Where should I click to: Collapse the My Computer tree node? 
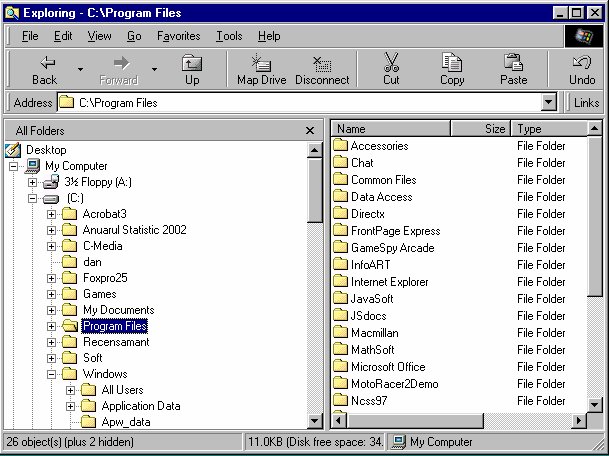pos(13,166)
